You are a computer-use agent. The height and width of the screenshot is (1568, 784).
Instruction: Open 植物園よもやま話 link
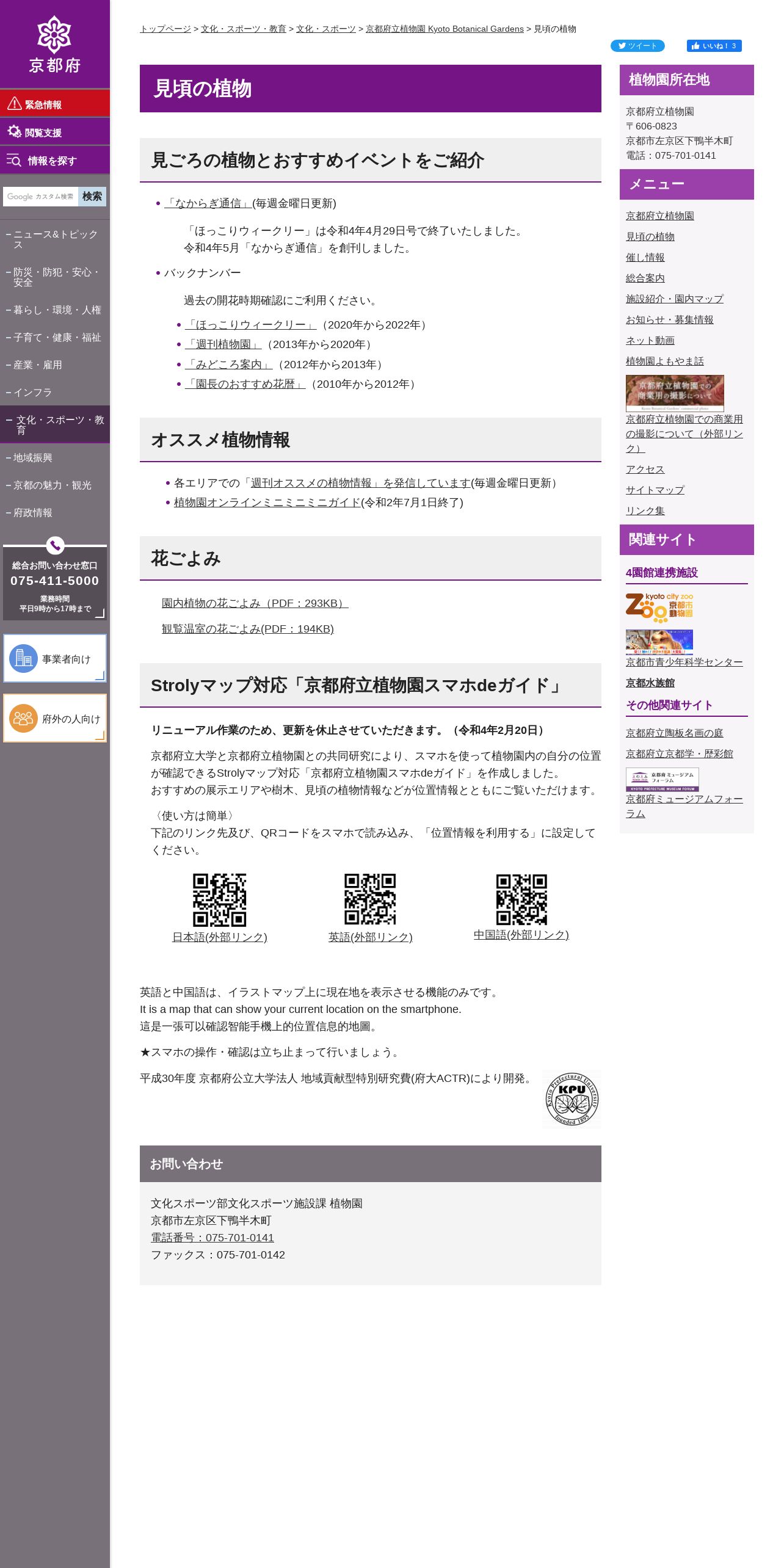665,361
